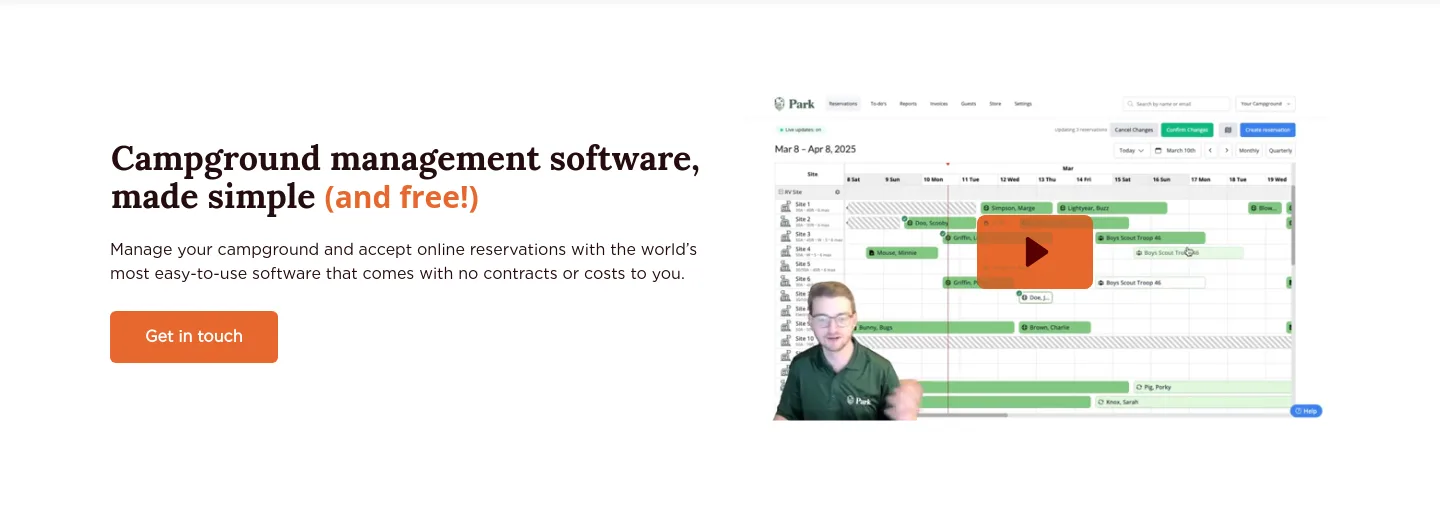Open the Knox, Sarah reservation
Viewport: 1440px width, 520px height.
(x=1194, y=402)
